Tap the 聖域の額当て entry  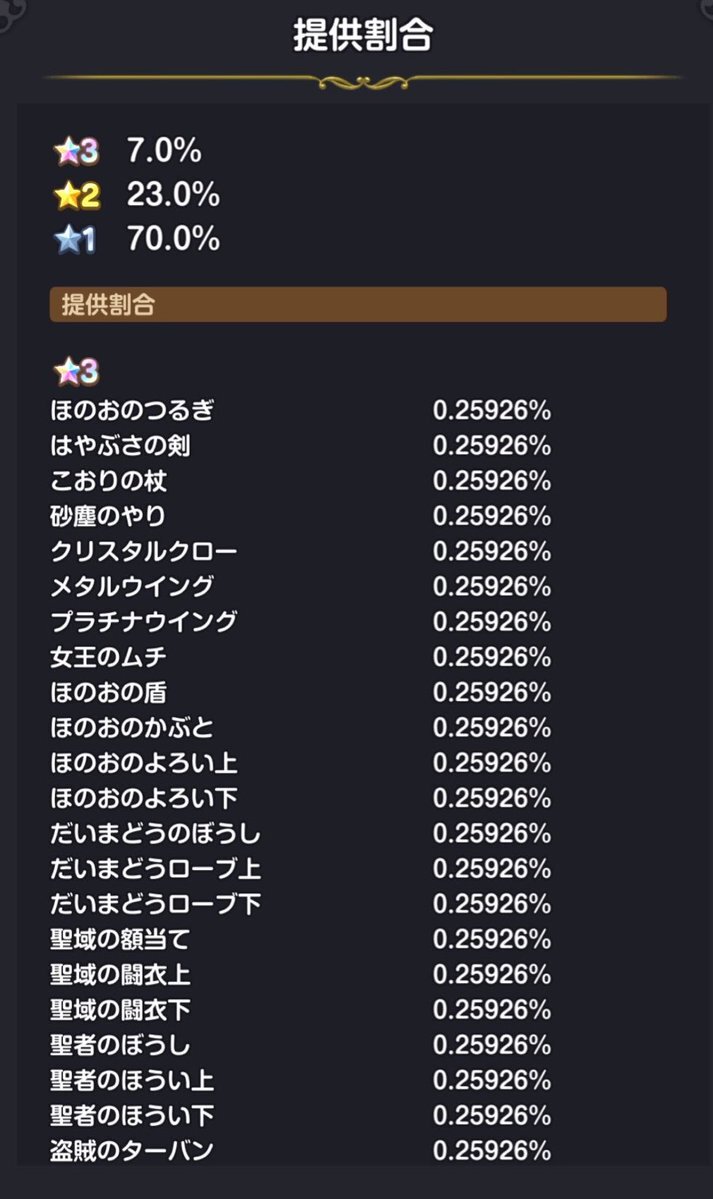[x=120, y=939]
